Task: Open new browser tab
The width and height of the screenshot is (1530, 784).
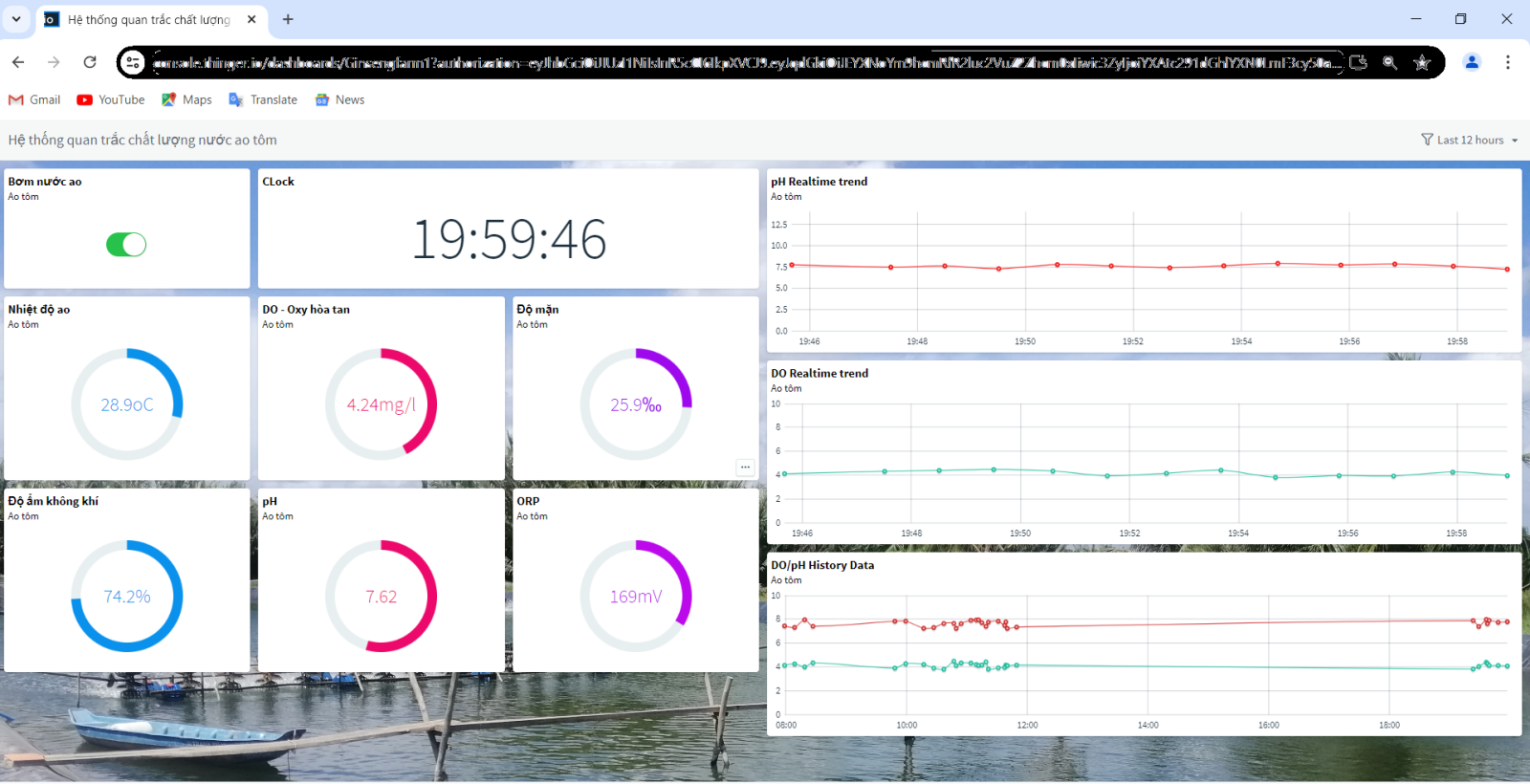Action: [288, 19]
